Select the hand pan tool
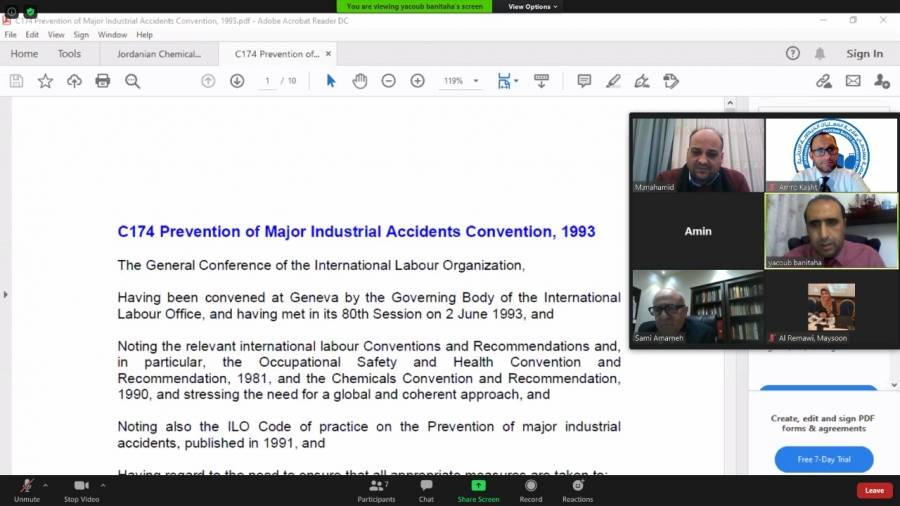This screenshot has width=900, height=506. 360,81
